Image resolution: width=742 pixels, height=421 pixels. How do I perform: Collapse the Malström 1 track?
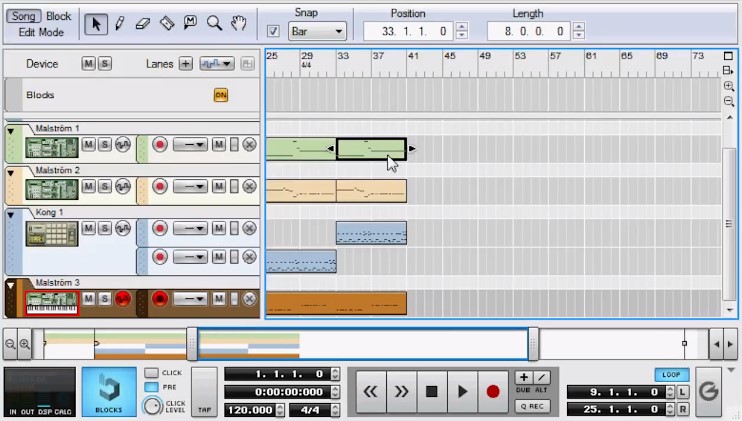(12, 131)
